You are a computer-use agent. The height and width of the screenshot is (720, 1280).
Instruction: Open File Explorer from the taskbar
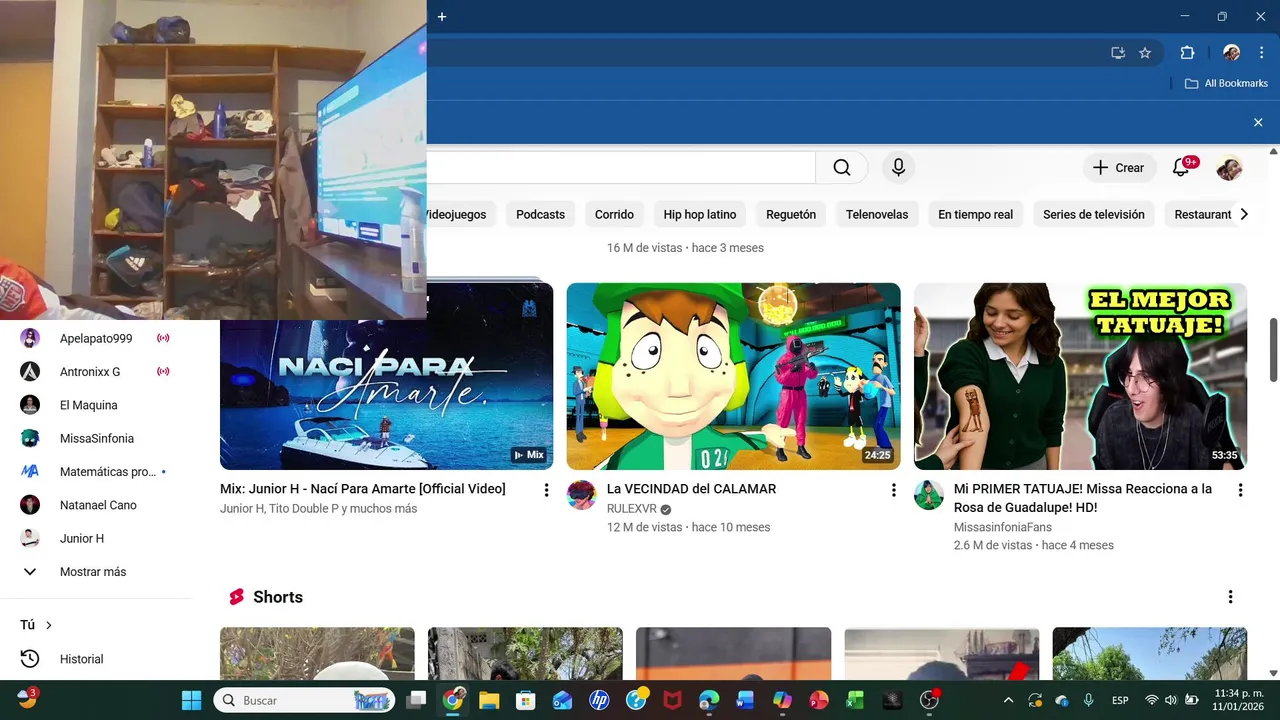[x=488, y=700]
